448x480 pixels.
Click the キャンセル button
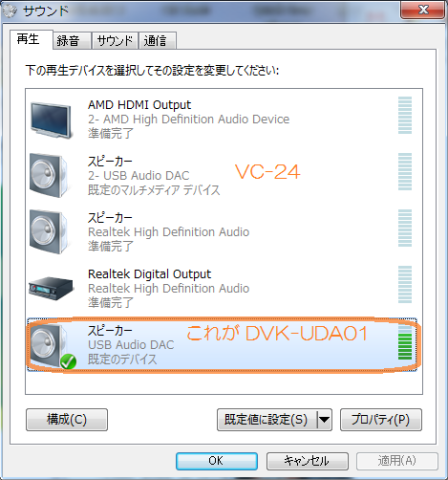(307, 461)
